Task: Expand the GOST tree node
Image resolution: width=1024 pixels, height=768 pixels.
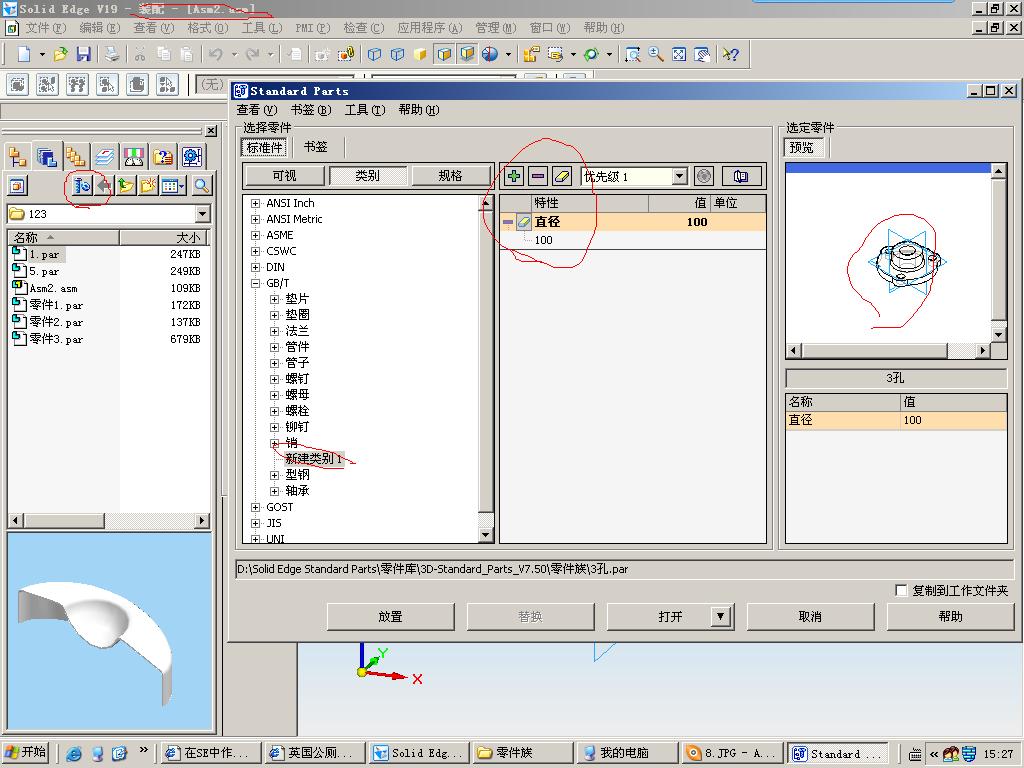Action: coord(255,507)
